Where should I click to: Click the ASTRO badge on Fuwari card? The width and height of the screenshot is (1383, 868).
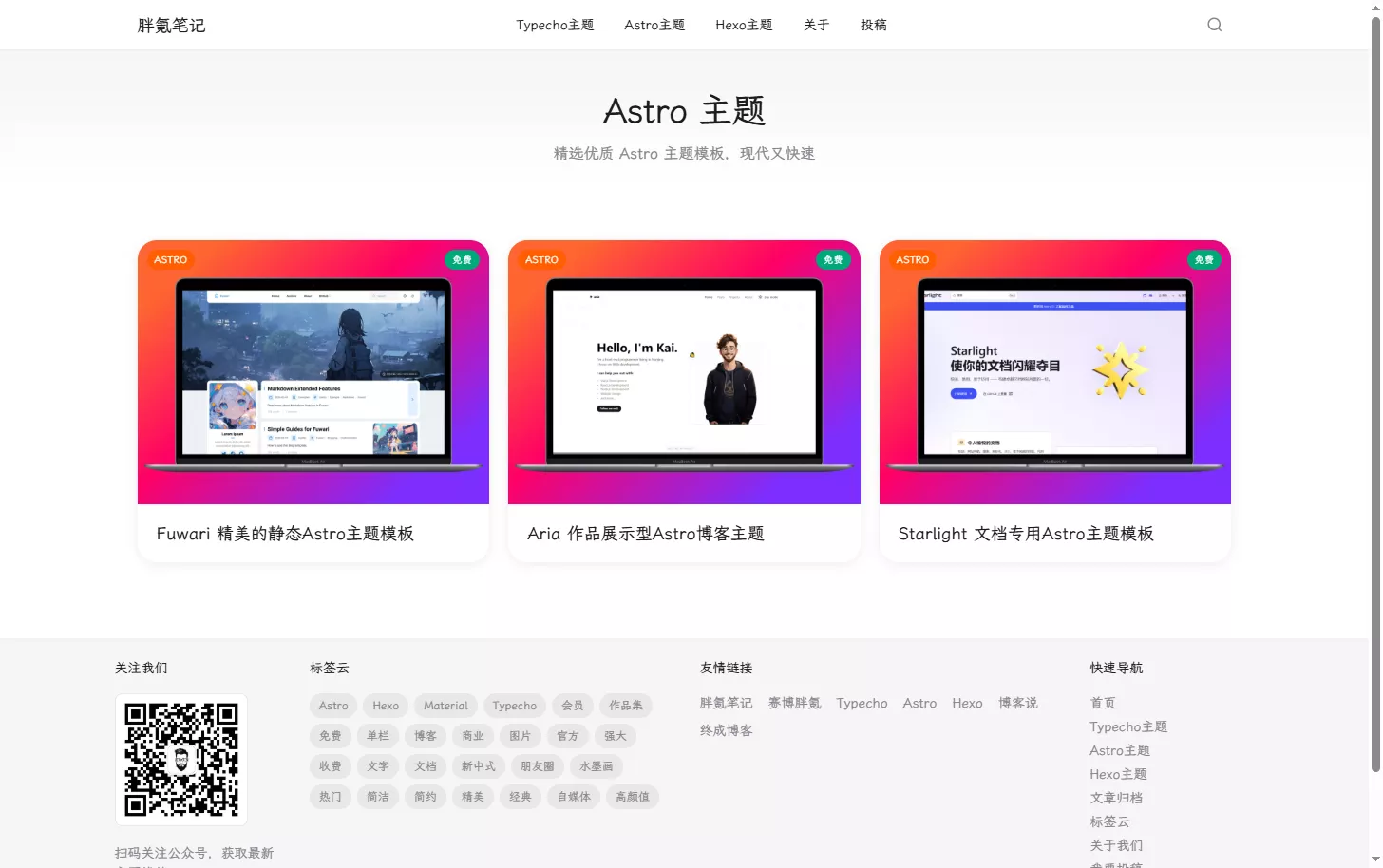click(171, 259)
